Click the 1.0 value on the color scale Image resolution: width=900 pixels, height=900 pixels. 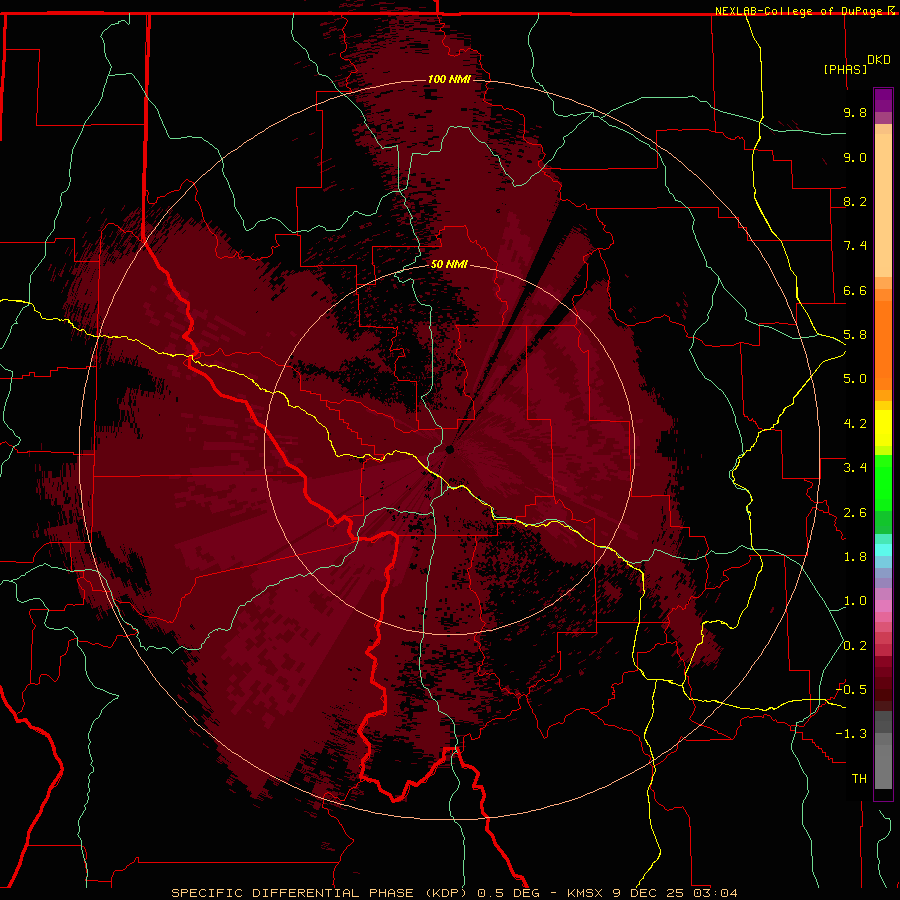[855, 601]
